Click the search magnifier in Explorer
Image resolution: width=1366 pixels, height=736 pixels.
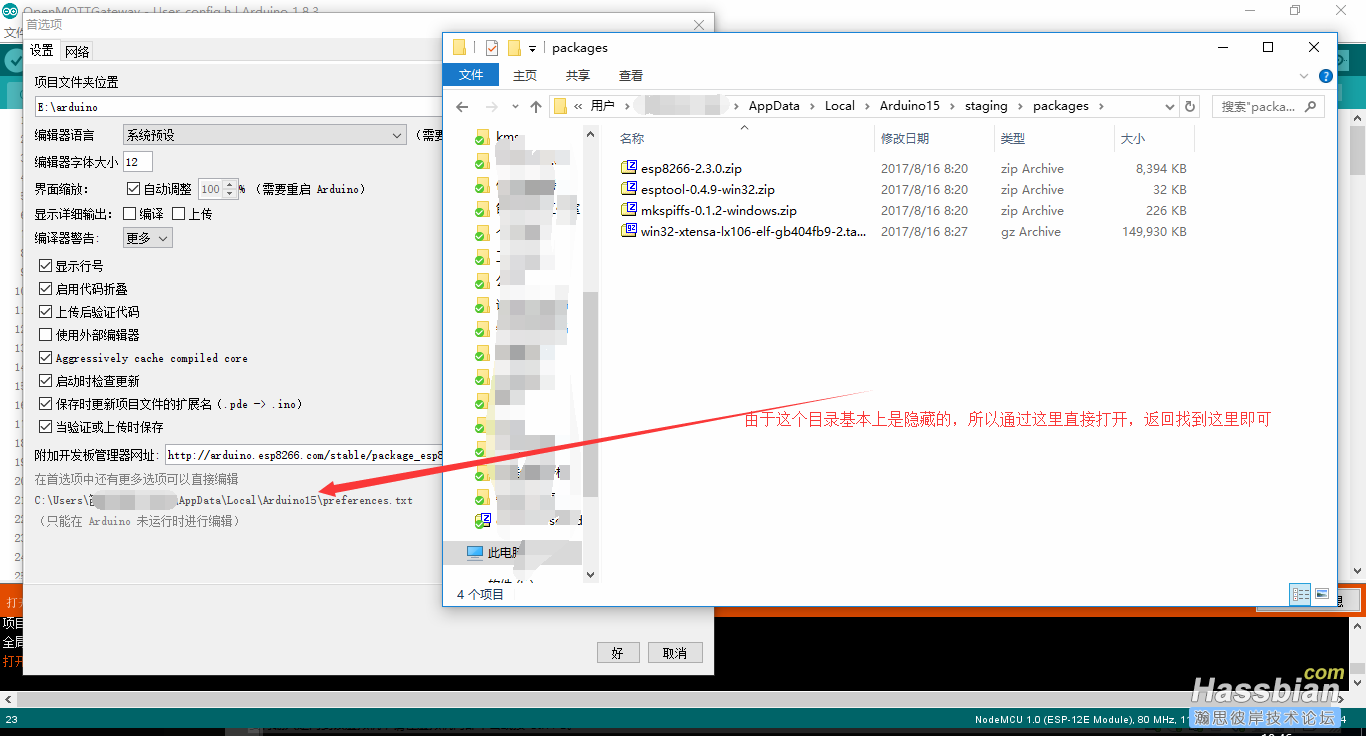point(1312,106)
